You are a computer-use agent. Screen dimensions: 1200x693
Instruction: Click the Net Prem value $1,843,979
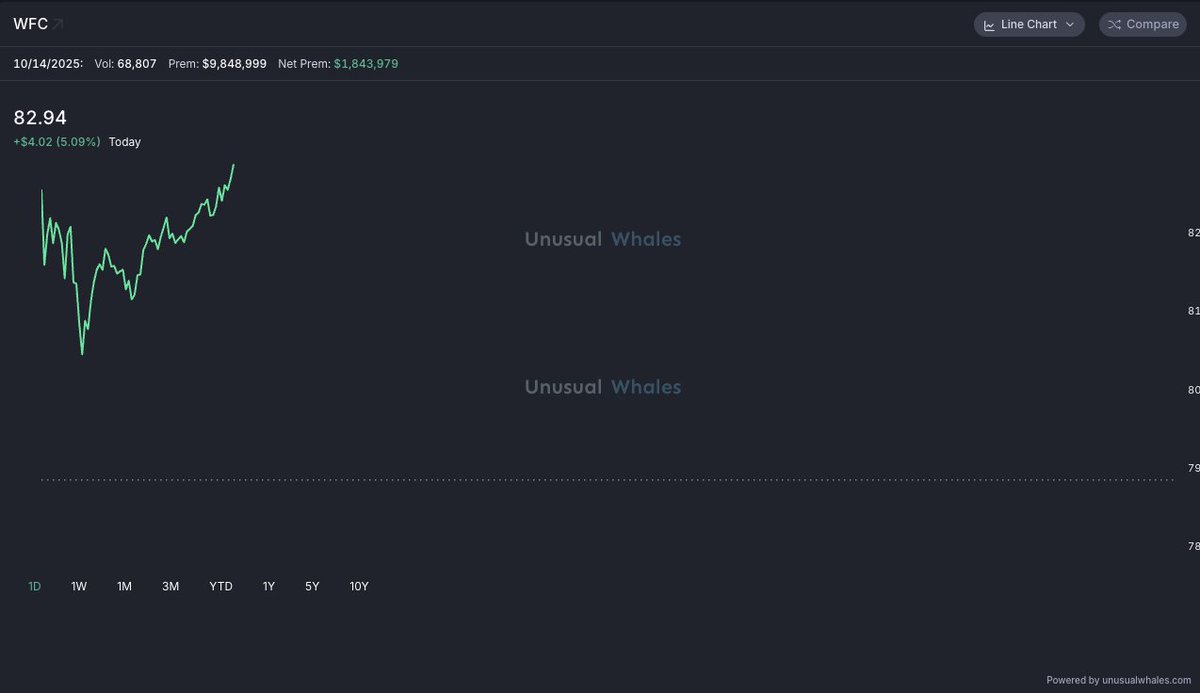366,63
